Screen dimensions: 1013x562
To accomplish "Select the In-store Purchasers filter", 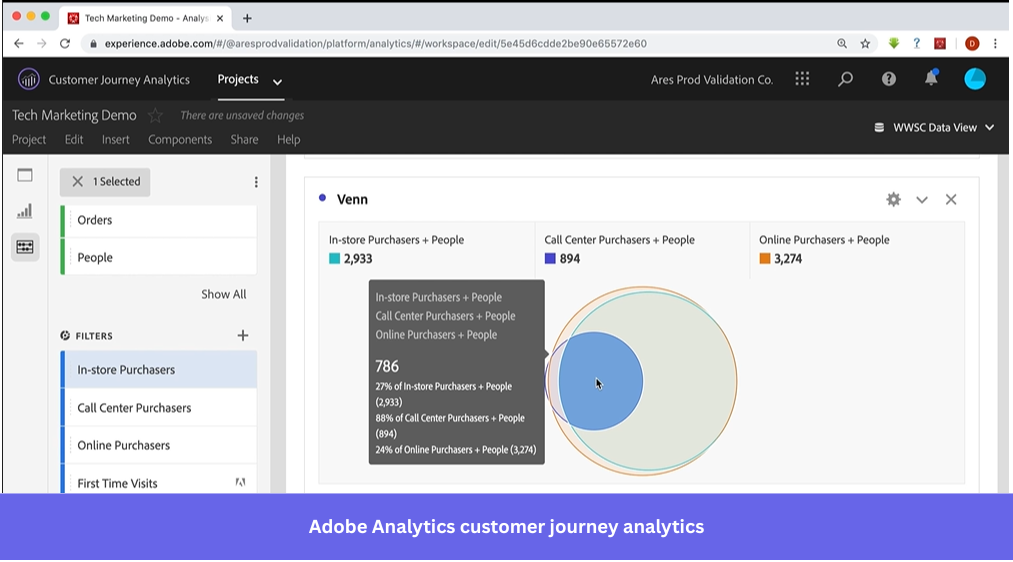I will pyautogui.click(x=158, y=370).
